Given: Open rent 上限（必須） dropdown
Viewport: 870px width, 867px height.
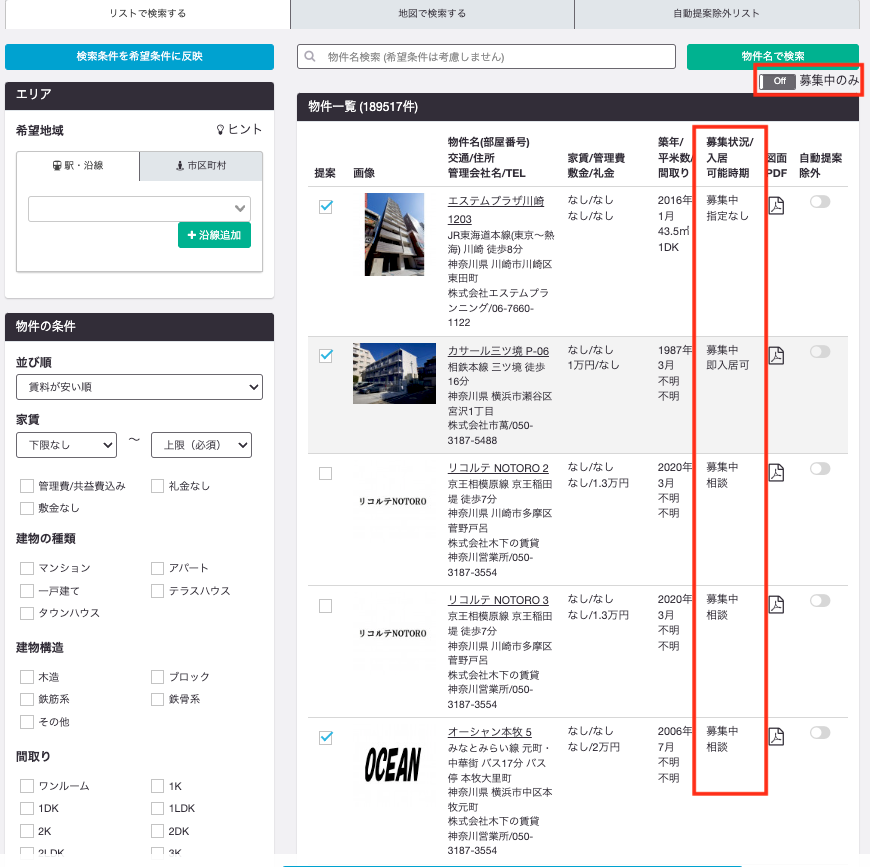Looking at the screenshot, I should pos(201,445).
